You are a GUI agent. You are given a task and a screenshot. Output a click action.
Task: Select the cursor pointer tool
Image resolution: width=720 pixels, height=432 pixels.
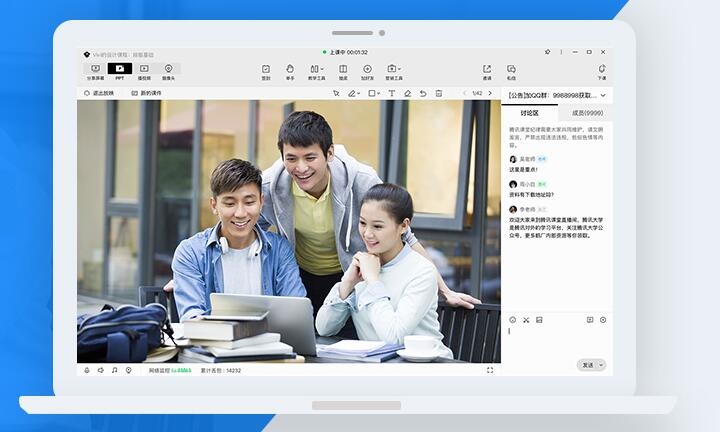coord(336,93)
